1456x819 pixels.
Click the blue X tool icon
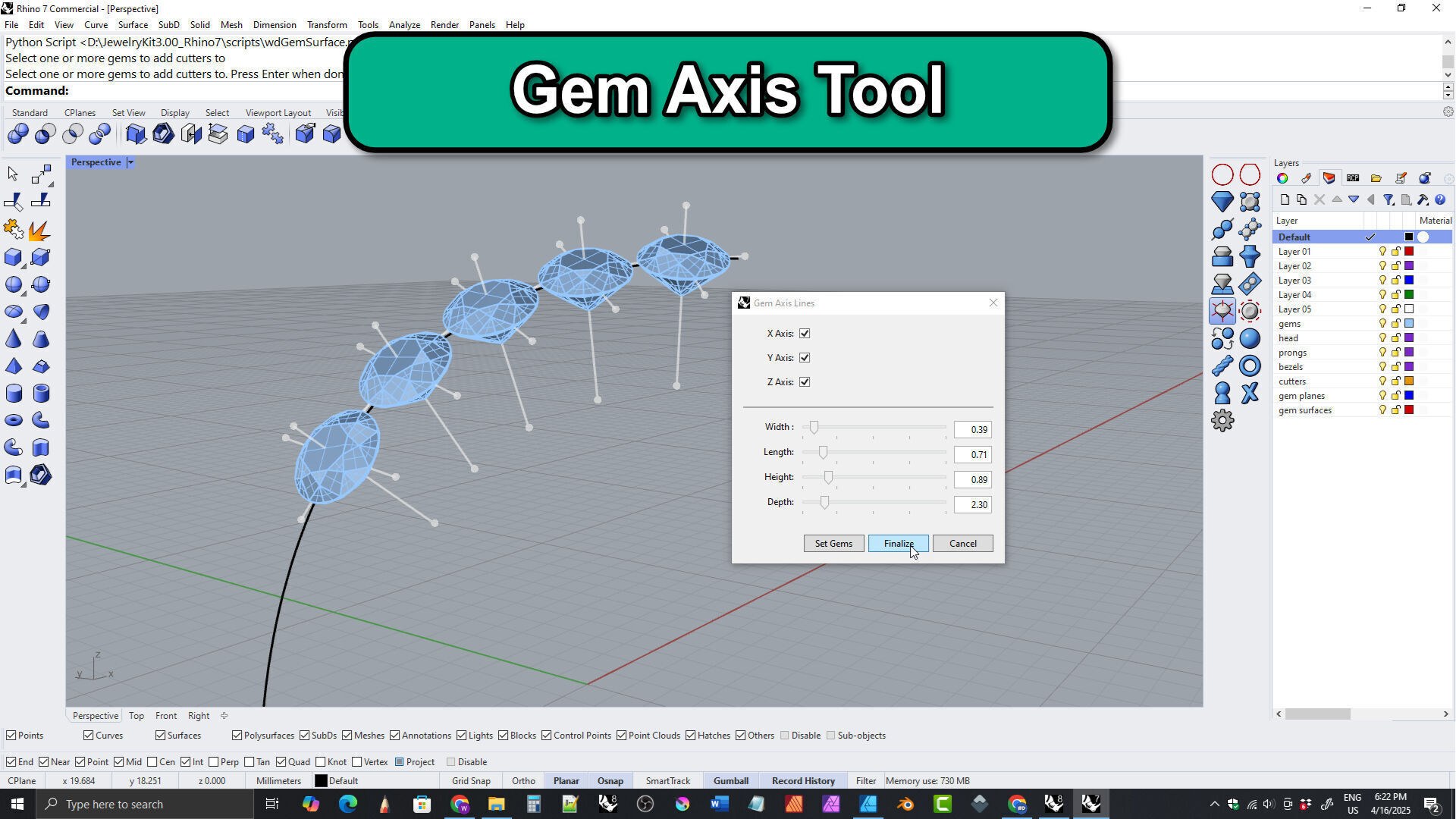pyautogui.click(x=1250, y=393)
